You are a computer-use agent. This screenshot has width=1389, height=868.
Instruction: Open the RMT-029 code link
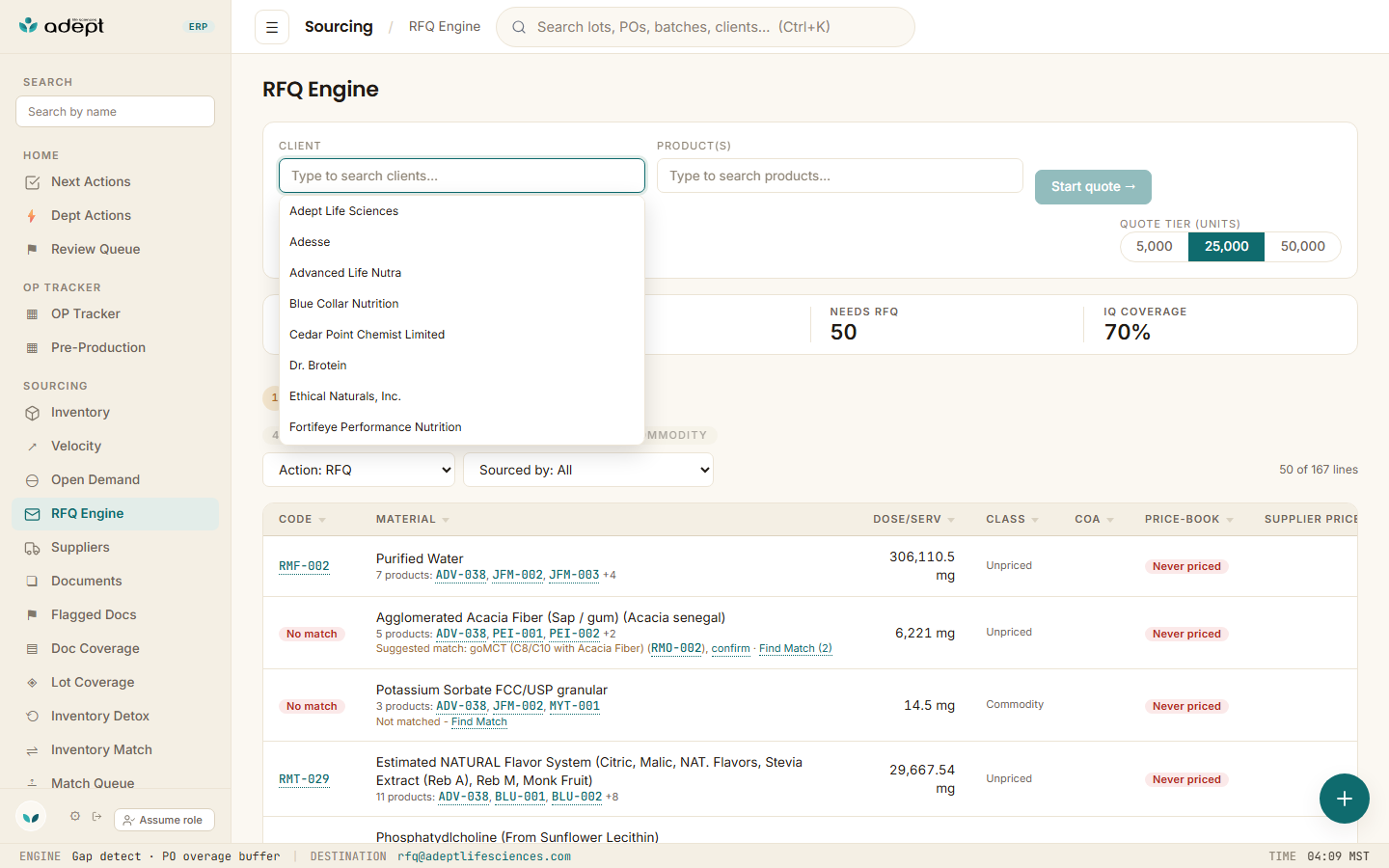tap(304, 779)
